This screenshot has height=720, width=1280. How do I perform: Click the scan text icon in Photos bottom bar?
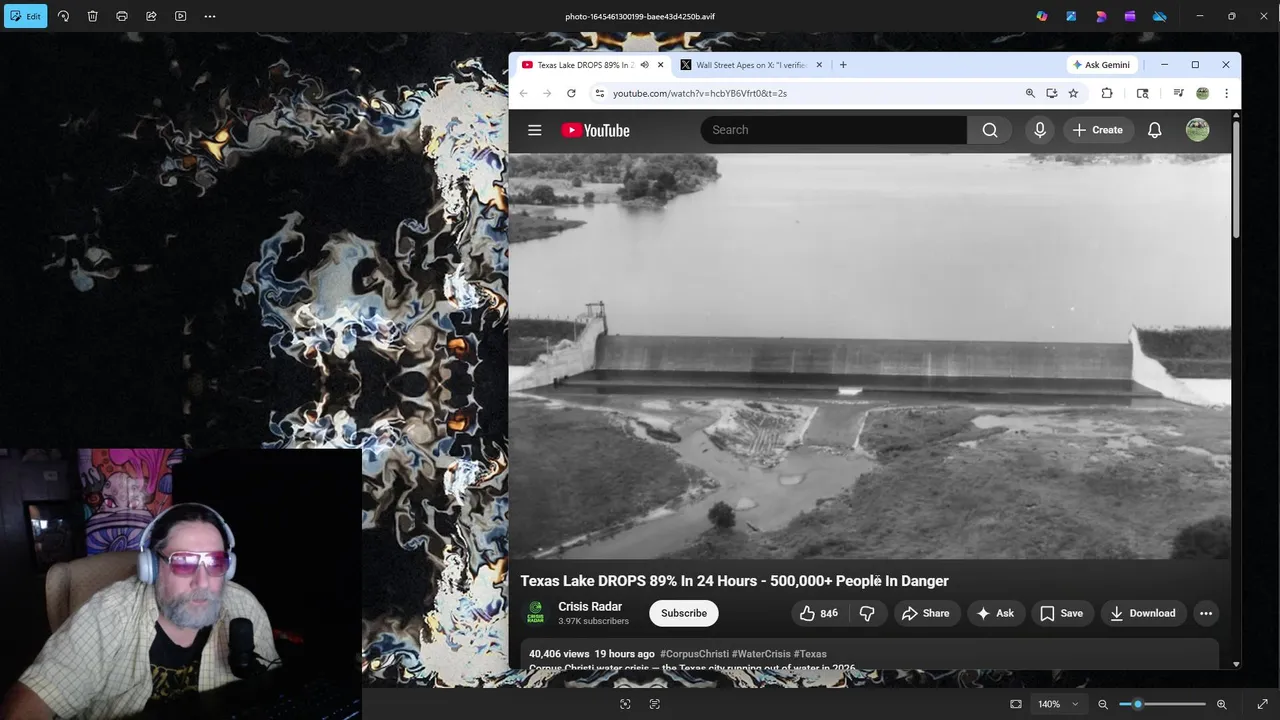point(655,704)
